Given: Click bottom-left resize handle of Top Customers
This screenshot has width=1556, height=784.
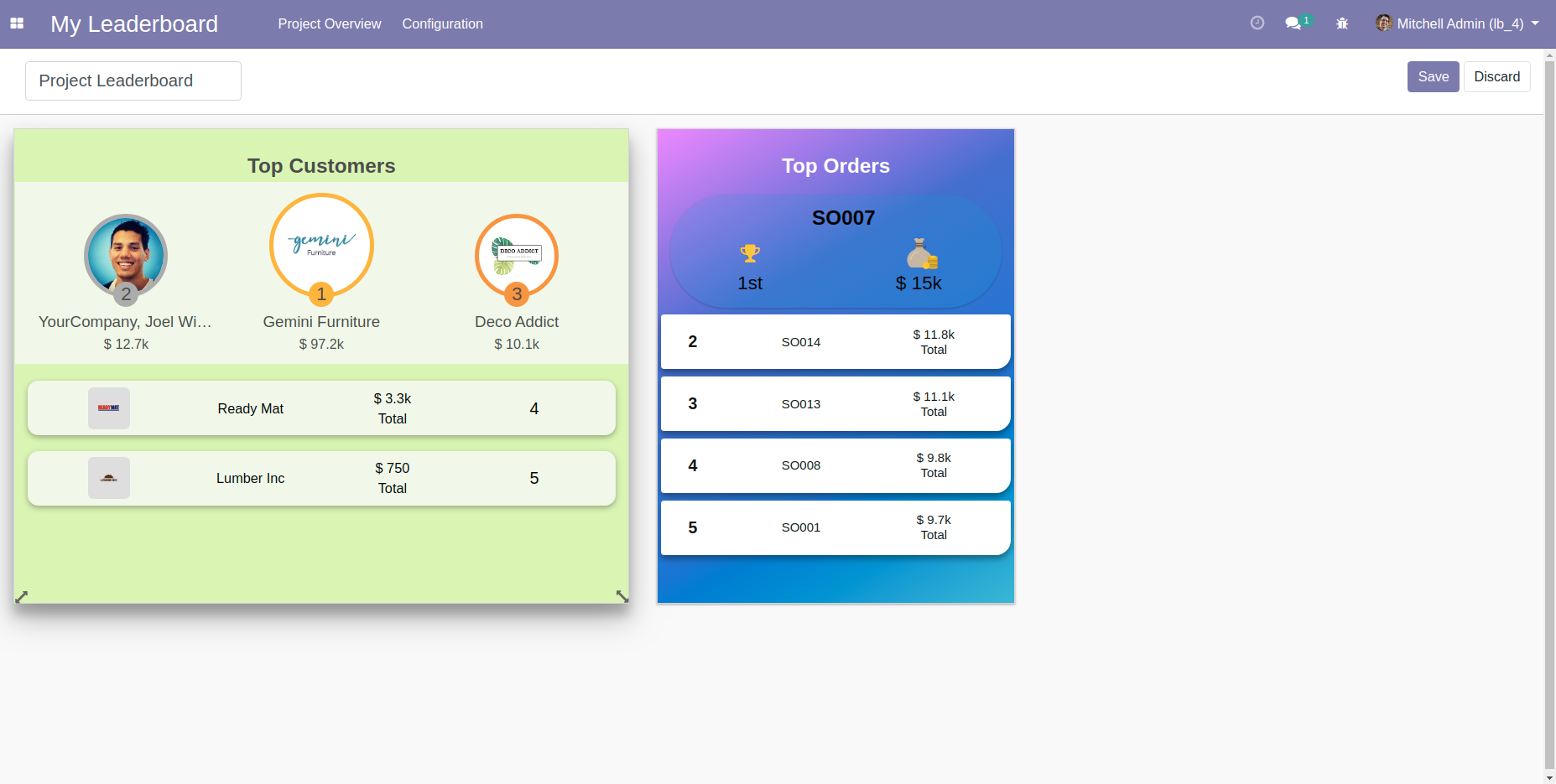Looking at the screenshot, I should 22,596.
